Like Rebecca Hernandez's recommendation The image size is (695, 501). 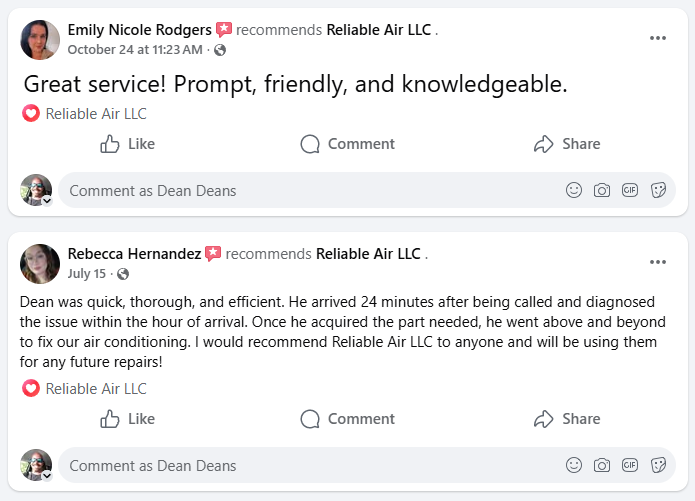tap(128, 419)
